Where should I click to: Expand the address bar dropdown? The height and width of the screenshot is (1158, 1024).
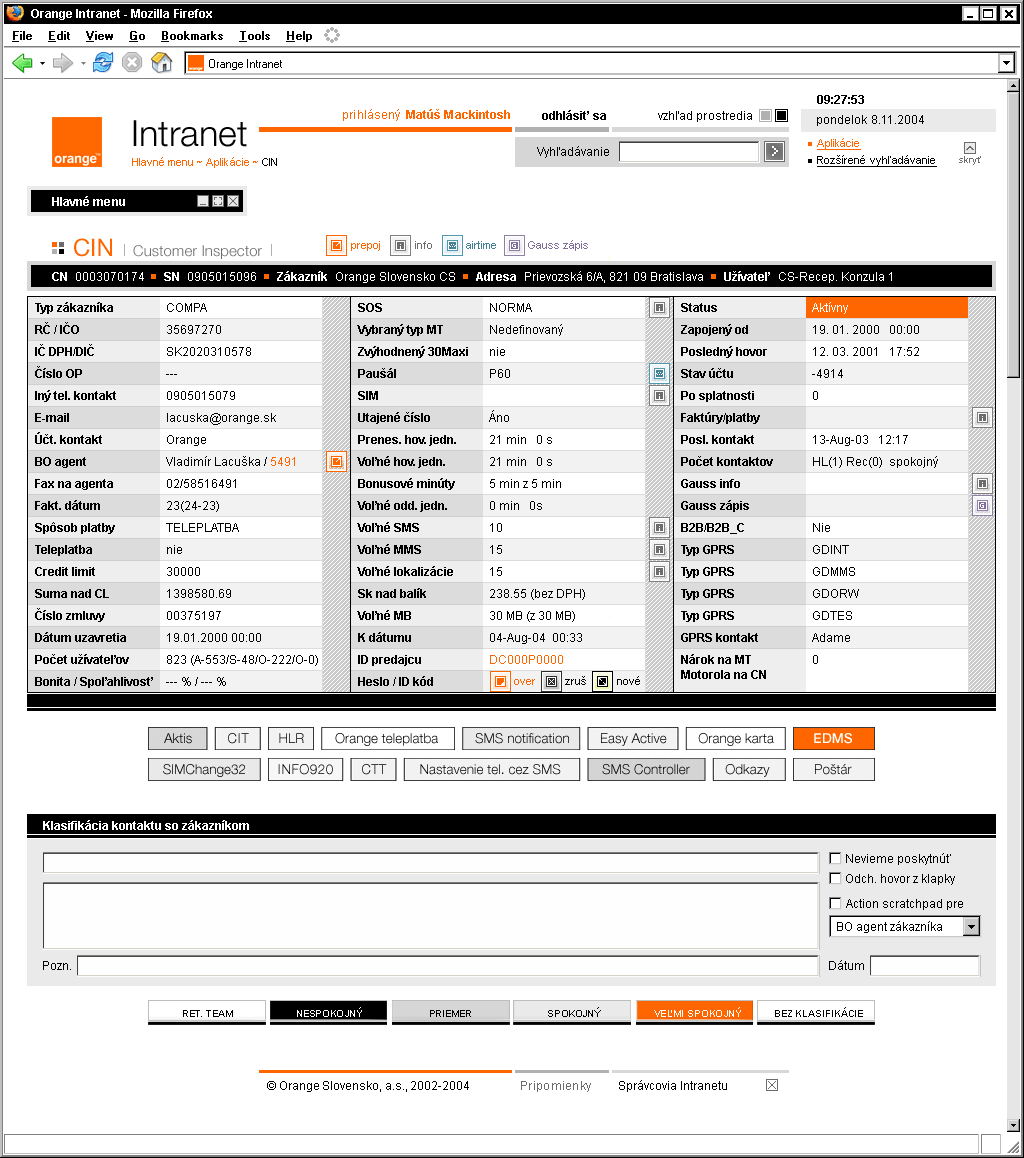point(1006,64)
